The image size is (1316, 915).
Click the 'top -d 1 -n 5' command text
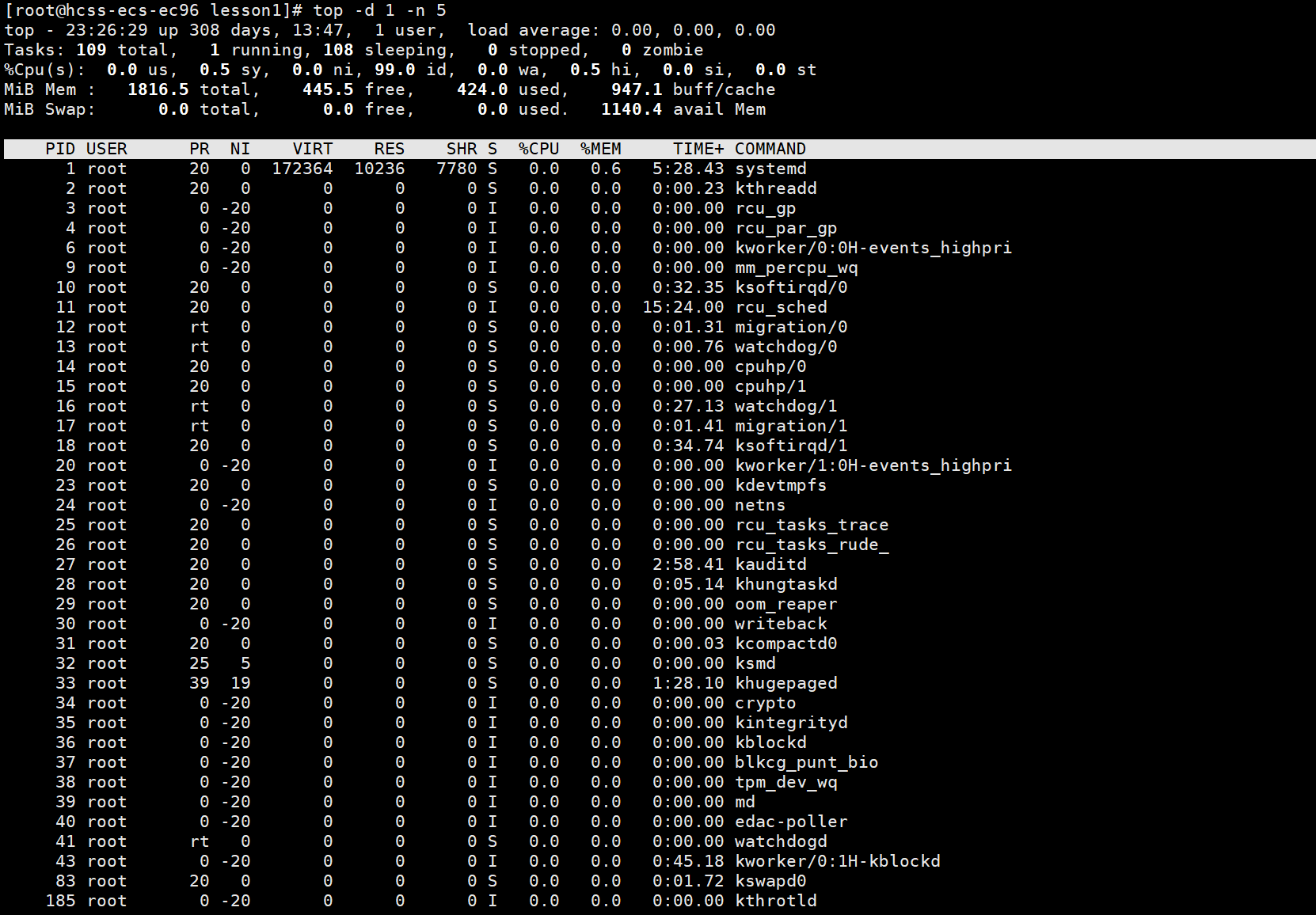click(x=379, y=10)
